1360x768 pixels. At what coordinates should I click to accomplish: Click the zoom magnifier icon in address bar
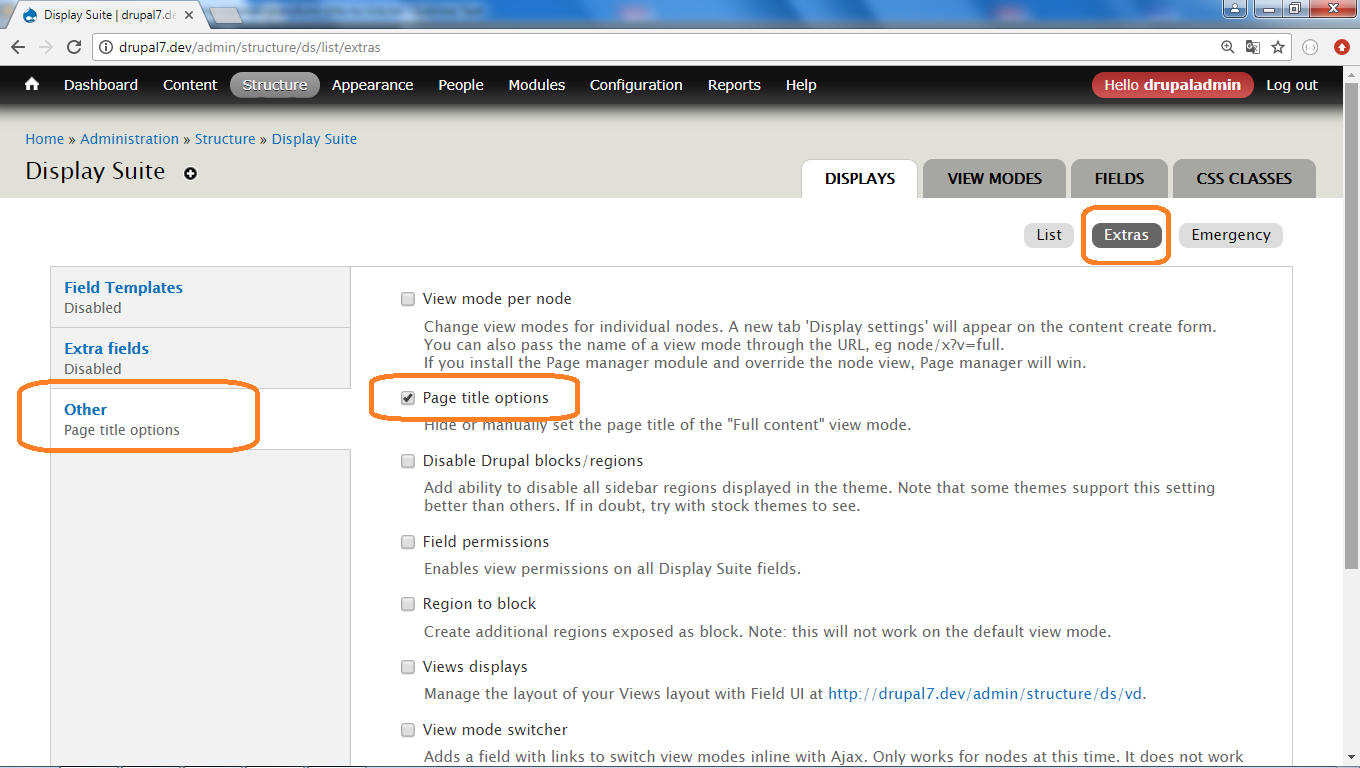pyautogui.click(x=1228, y=46)
